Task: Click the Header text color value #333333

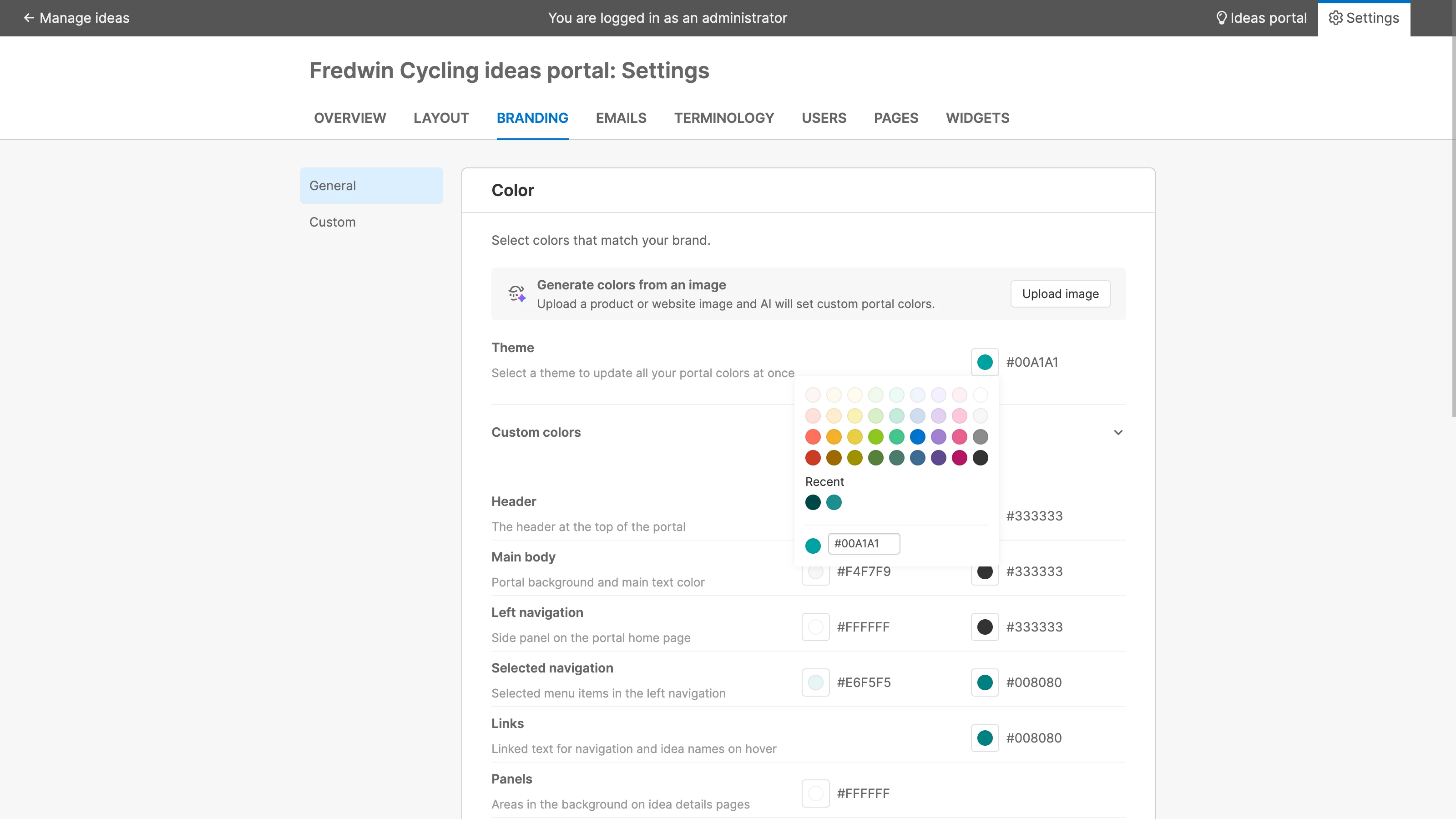Action: pyautogui.click(x=1034, y=516)
